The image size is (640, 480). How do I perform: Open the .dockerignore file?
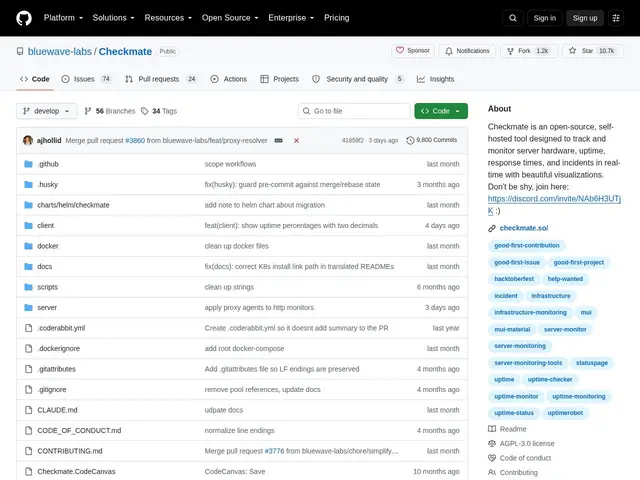[59, 348]
